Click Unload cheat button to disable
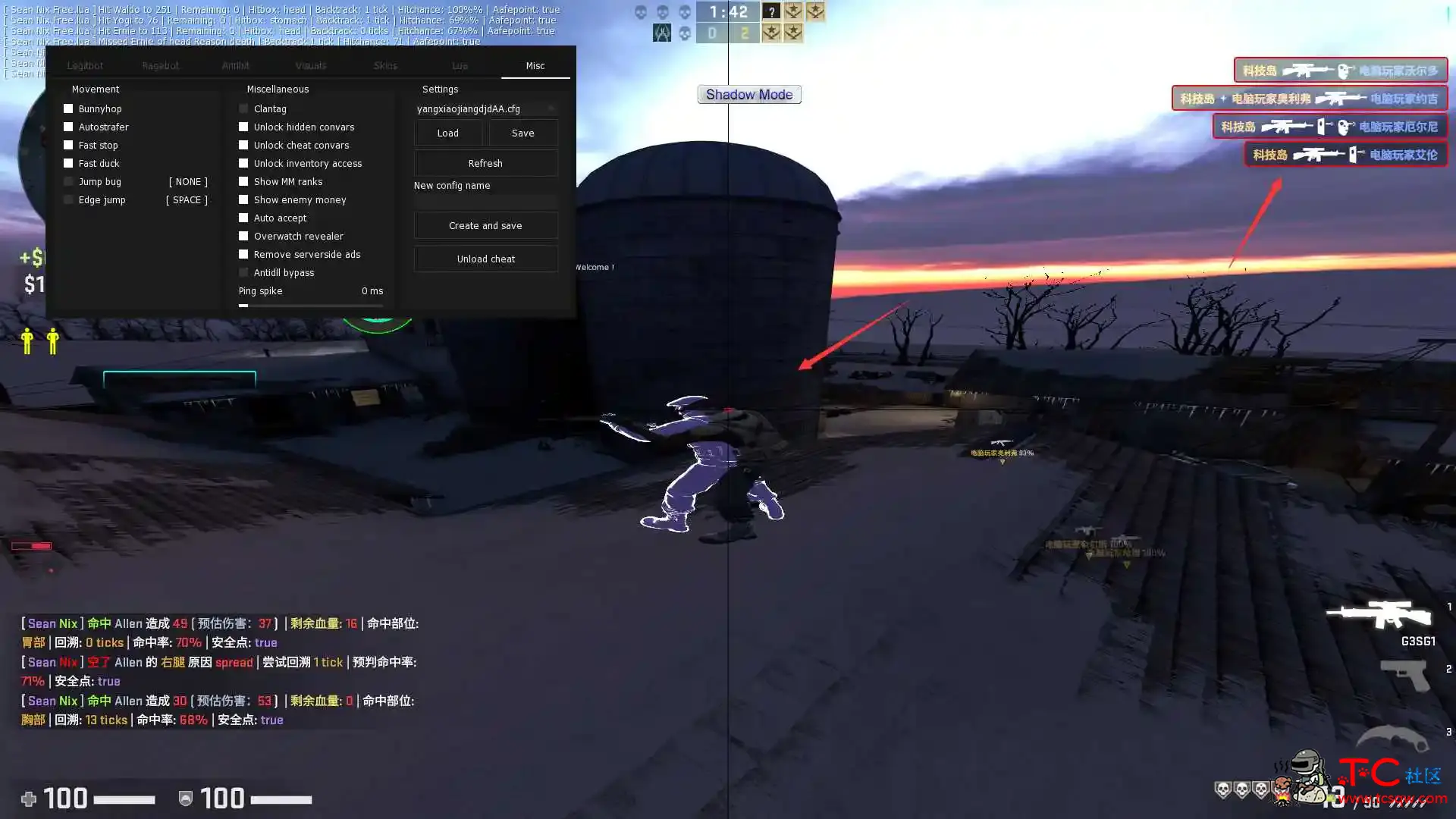Viewport: 1456px width, 819px height. [485, 258]
